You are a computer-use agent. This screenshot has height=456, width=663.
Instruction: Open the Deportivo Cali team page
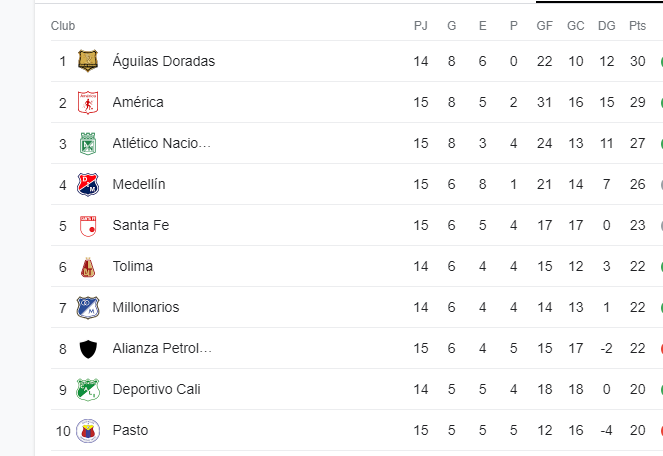156,389
